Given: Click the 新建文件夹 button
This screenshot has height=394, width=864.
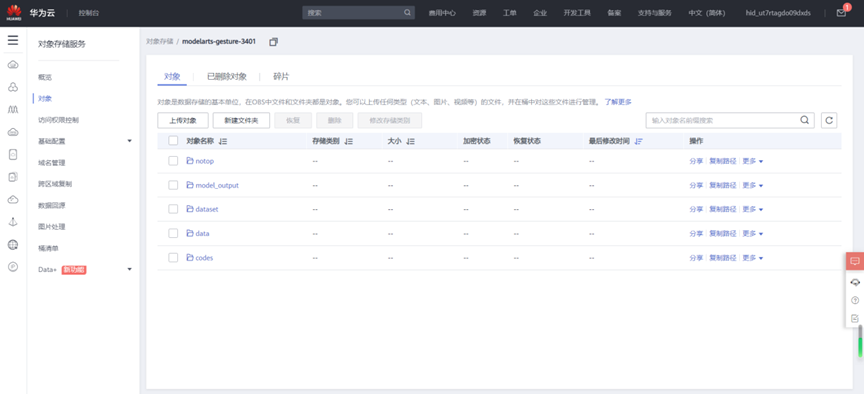Looking at the screenshot, I should [x=241, y=120].
